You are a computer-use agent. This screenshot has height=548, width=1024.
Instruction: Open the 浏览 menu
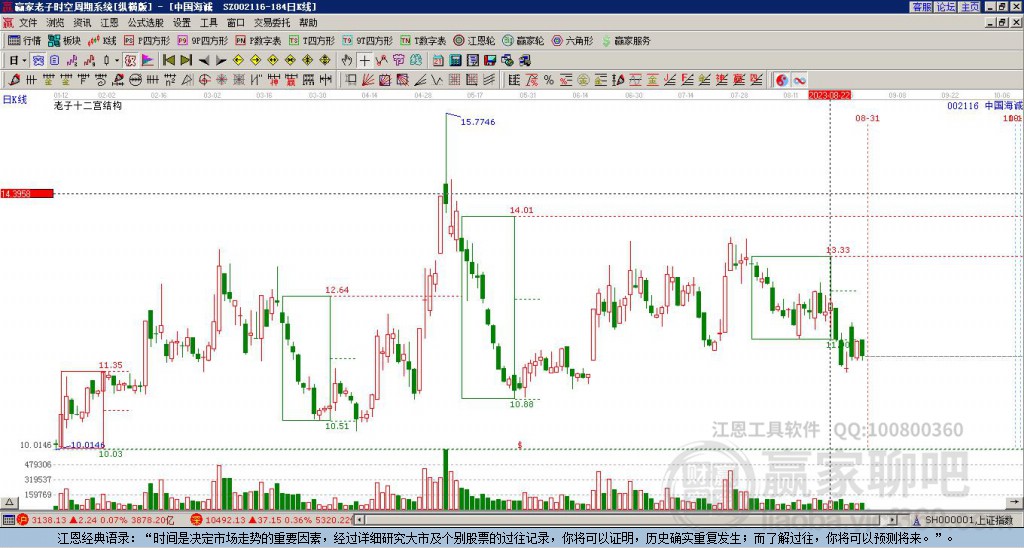[x=55, y=23]
